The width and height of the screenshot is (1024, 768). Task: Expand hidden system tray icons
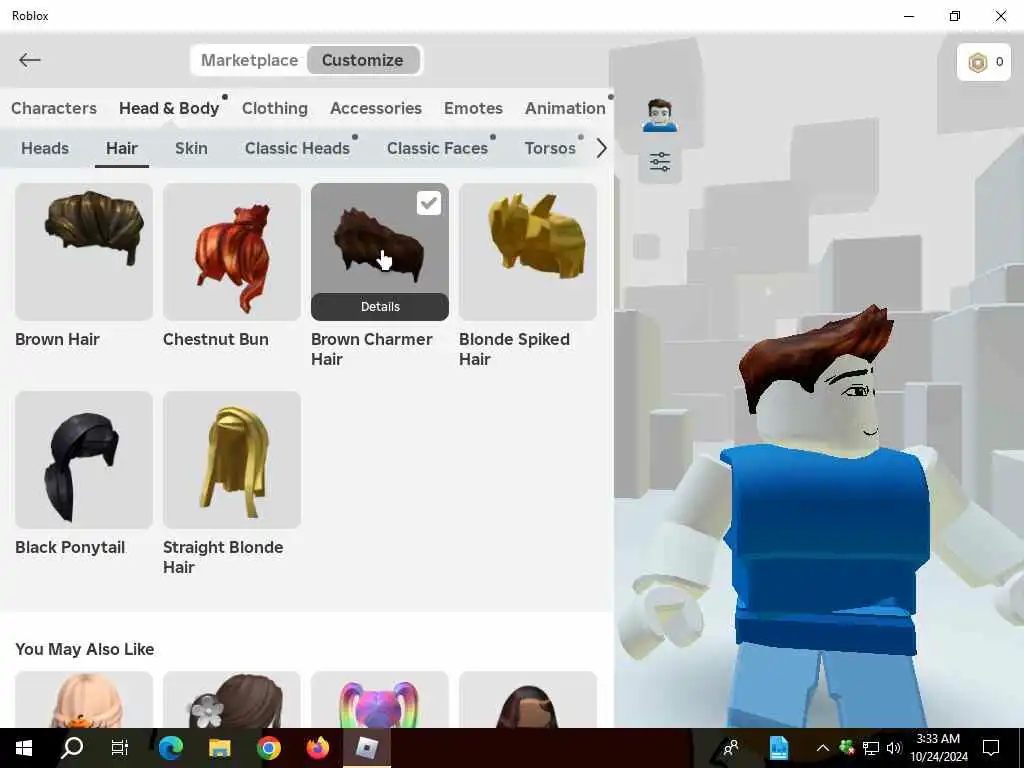(x=823, y=748)
